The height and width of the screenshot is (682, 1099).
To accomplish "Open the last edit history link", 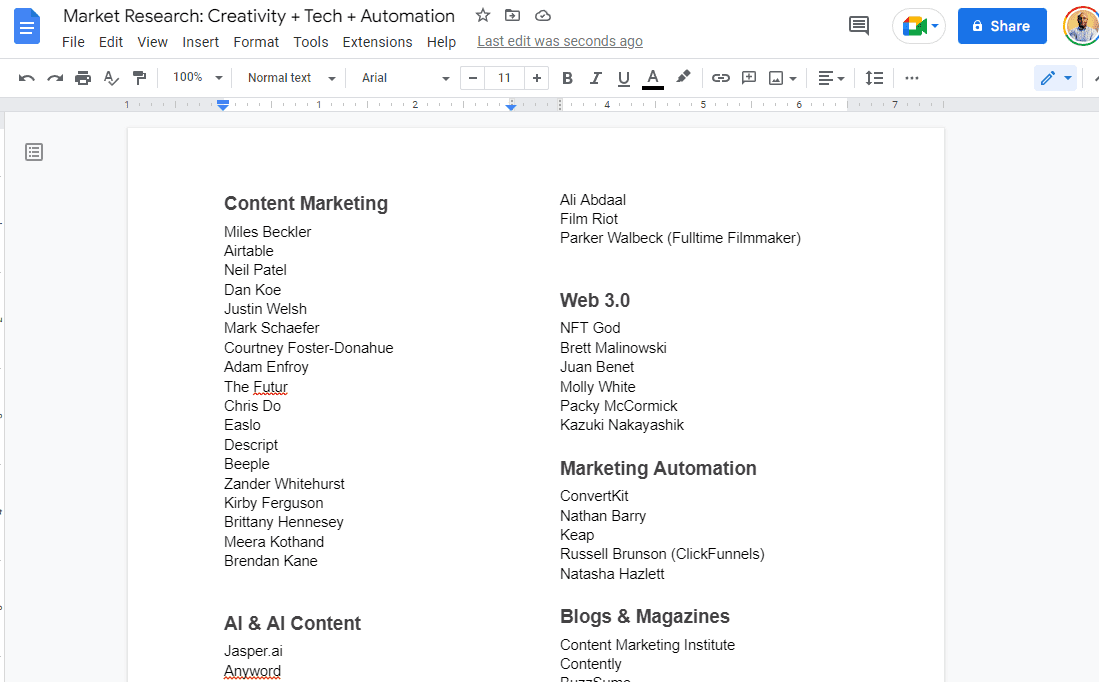I will (560, 41).
